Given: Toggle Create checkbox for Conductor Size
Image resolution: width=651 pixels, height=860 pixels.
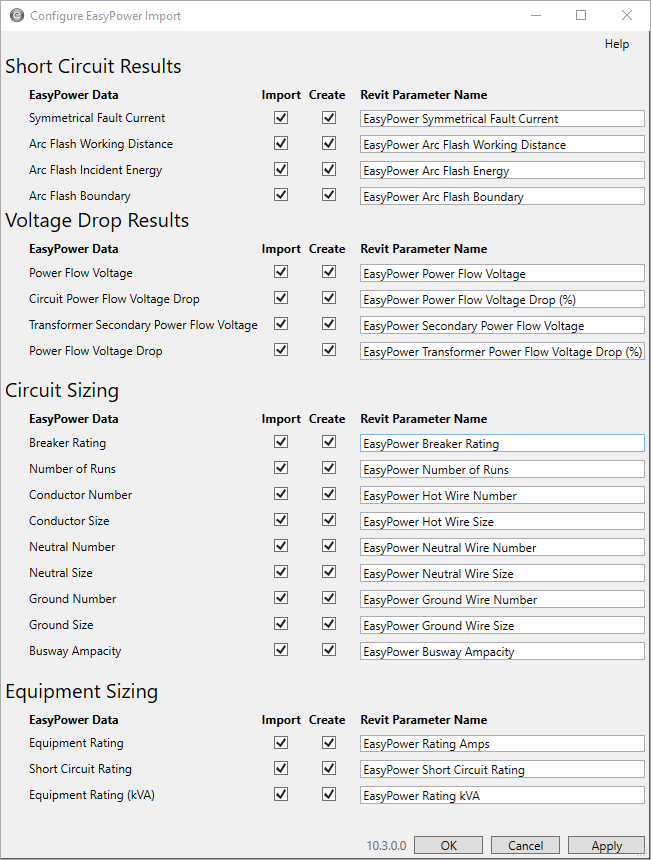Looking at the screenshot, I should (328, 520).
